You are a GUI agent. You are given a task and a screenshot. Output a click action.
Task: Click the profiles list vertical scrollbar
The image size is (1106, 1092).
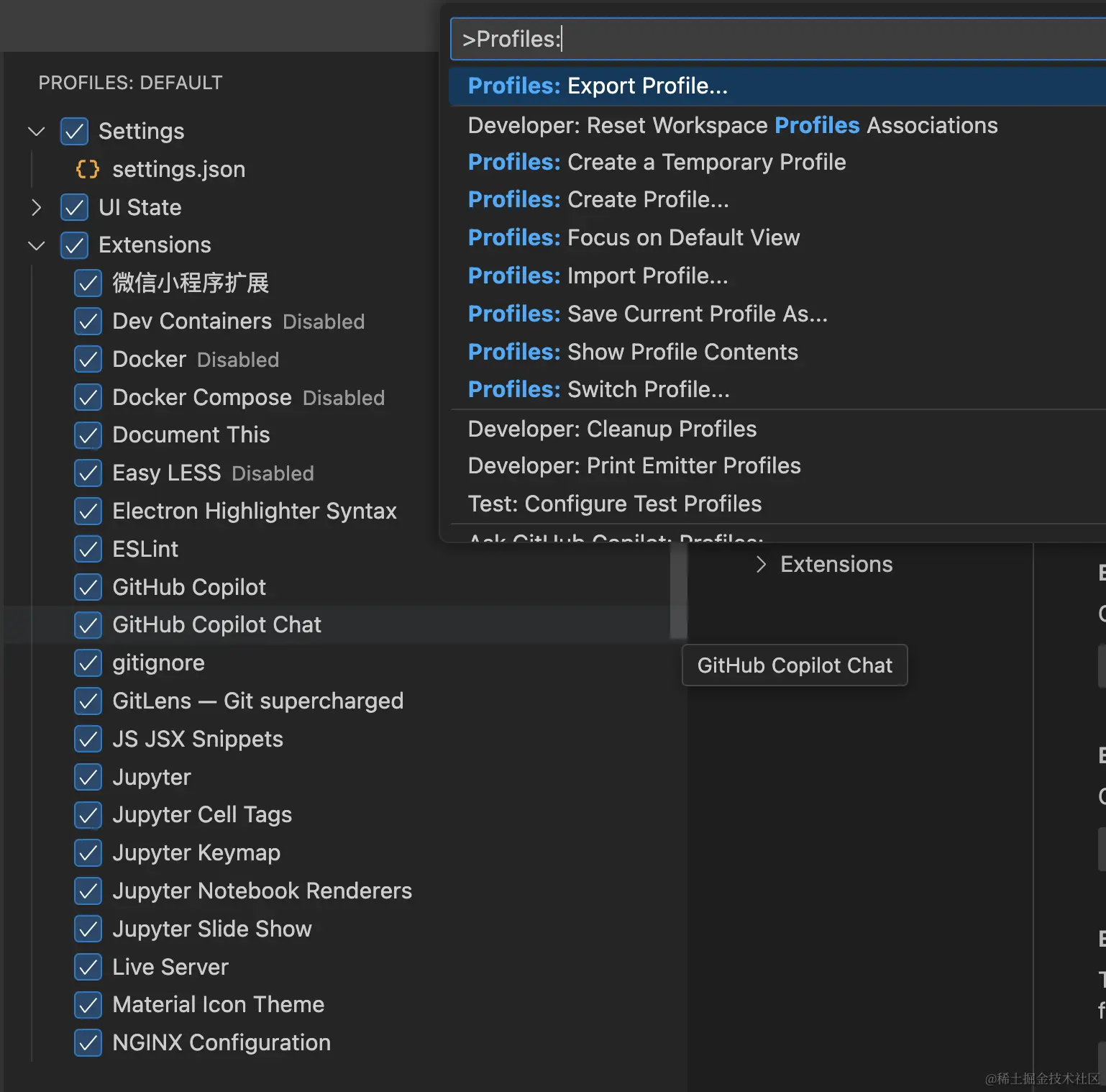click(x=678, y=591)
